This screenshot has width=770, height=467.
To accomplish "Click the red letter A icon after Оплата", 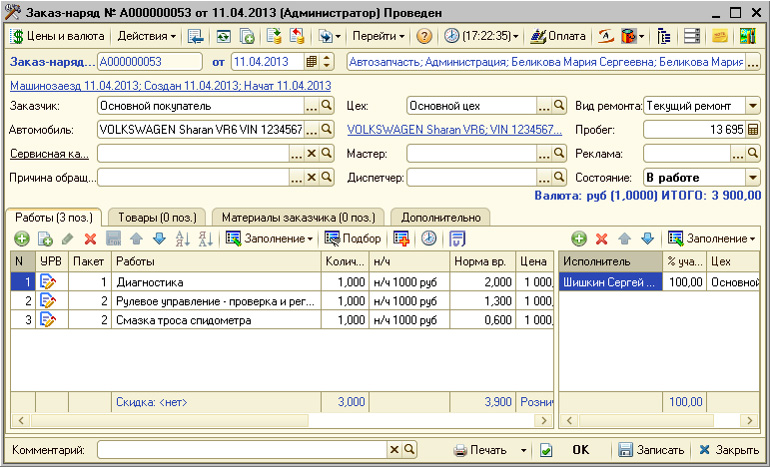I will [606, 36].
